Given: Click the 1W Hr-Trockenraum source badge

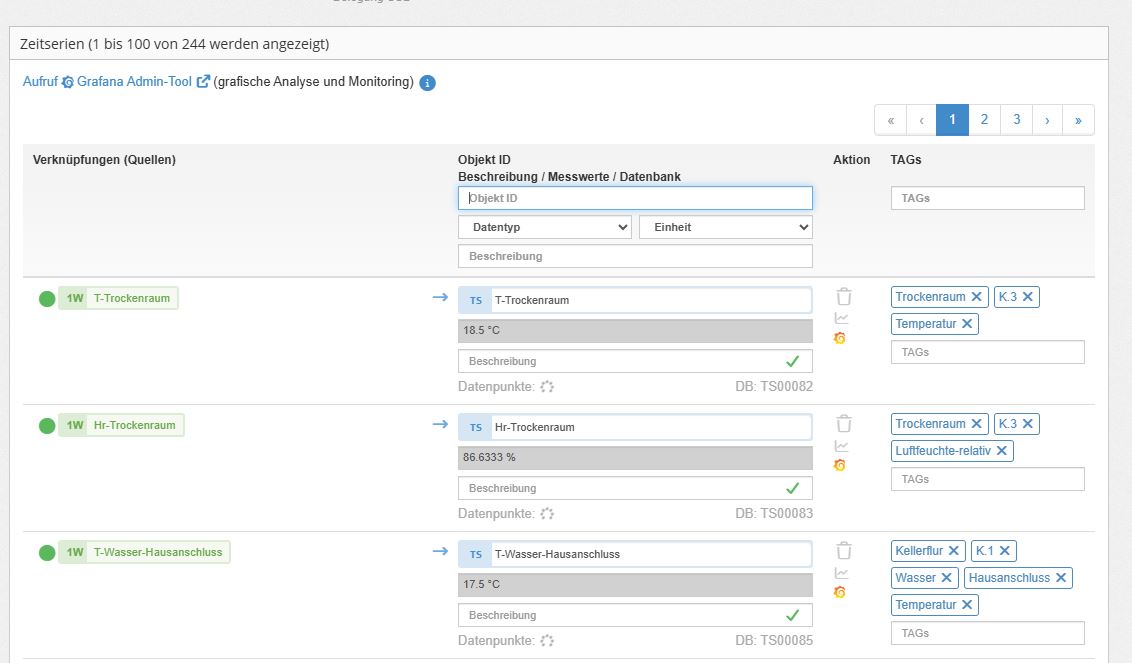Looking at the screenshot, I should (x=121, y=425).
